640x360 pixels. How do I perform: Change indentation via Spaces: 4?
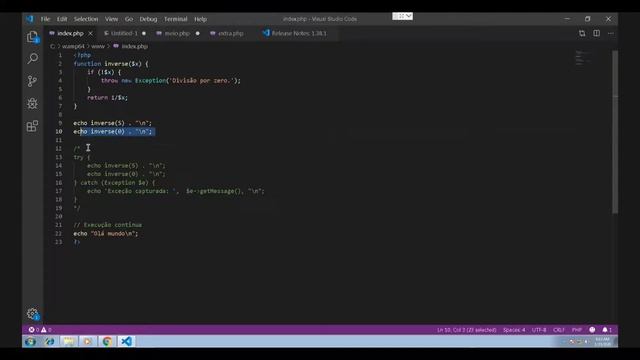pyautogui.click(x=514, y=330)
